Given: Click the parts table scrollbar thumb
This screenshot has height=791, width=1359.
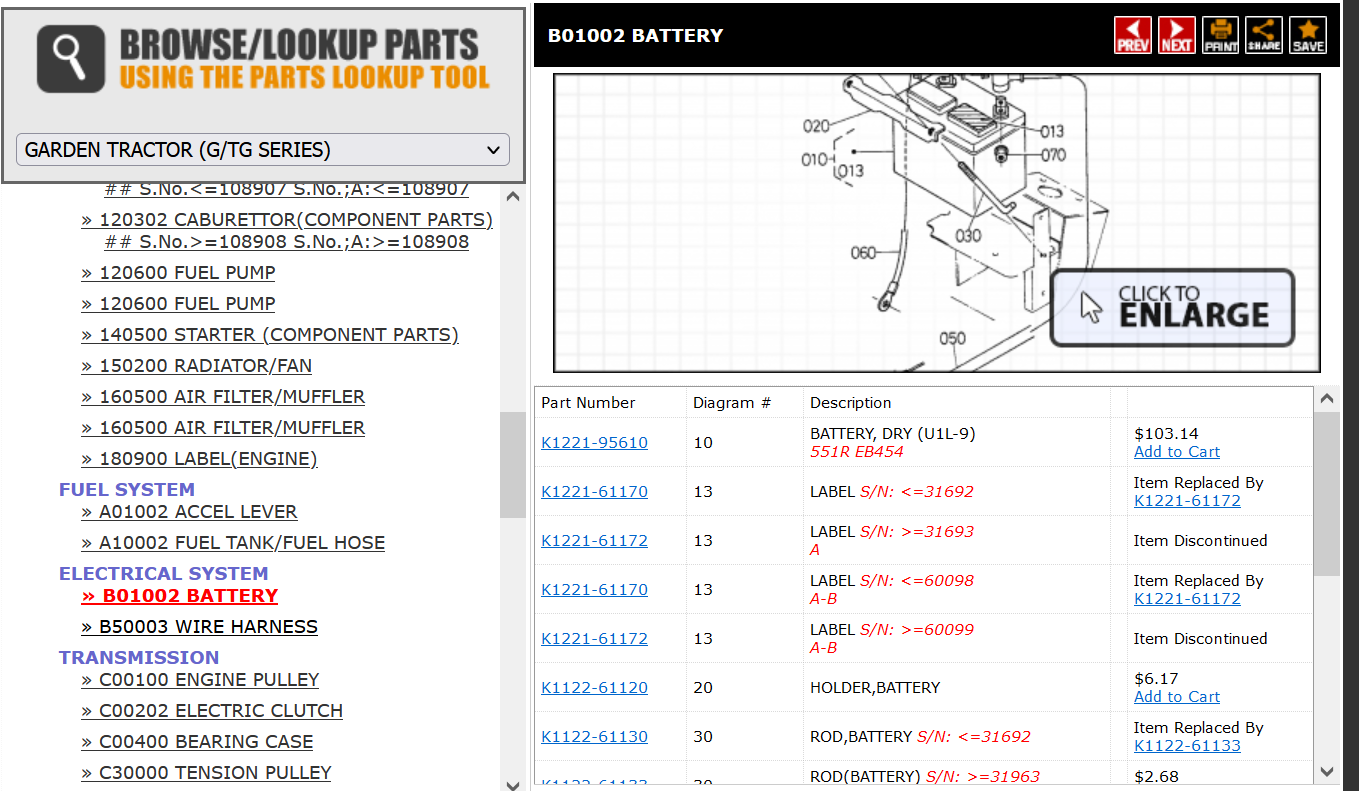Looking at the screenshot, I should (x=1327, y=494).
